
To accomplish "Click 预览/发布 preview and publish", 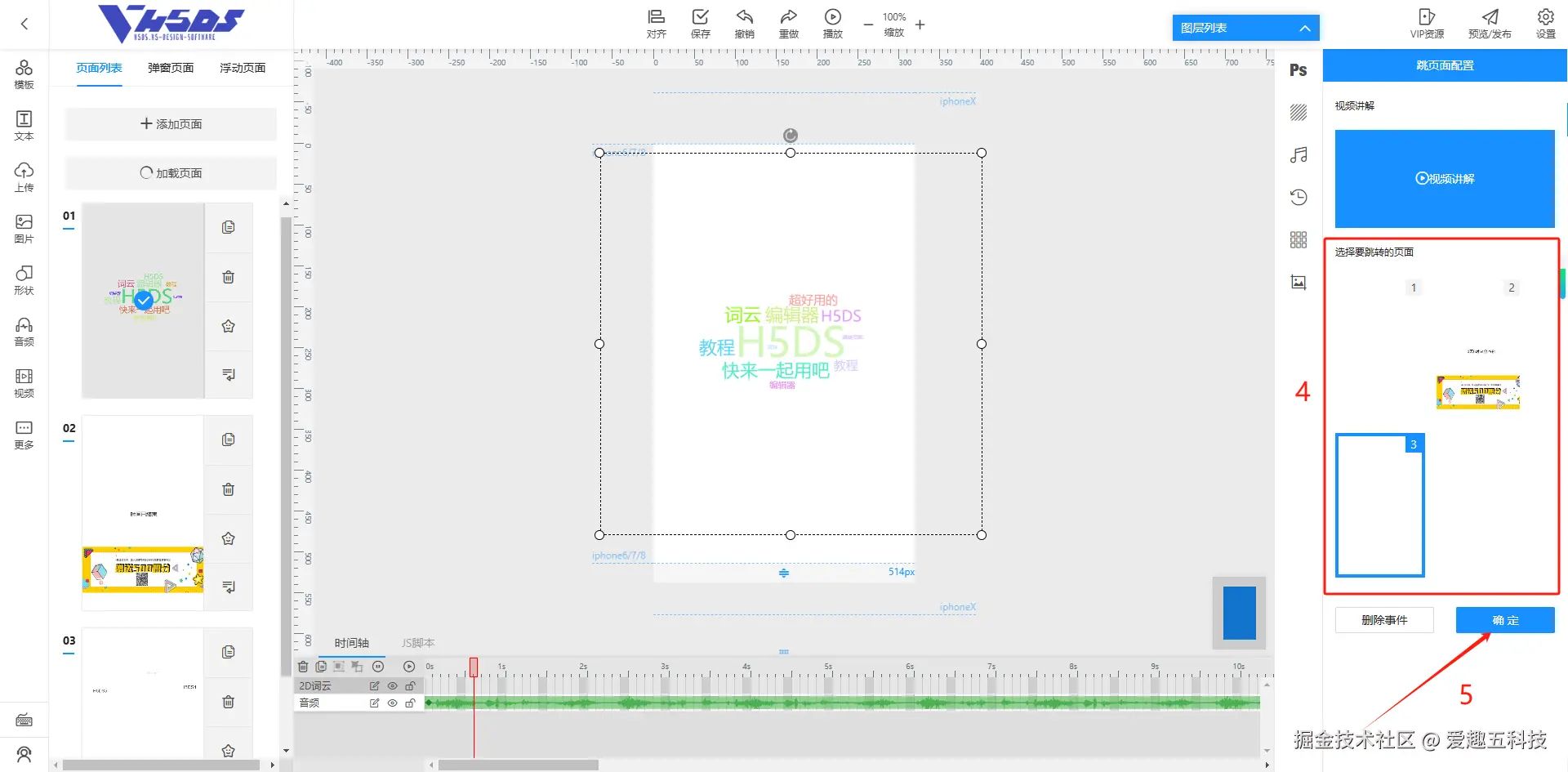I will coord(1490,25).
